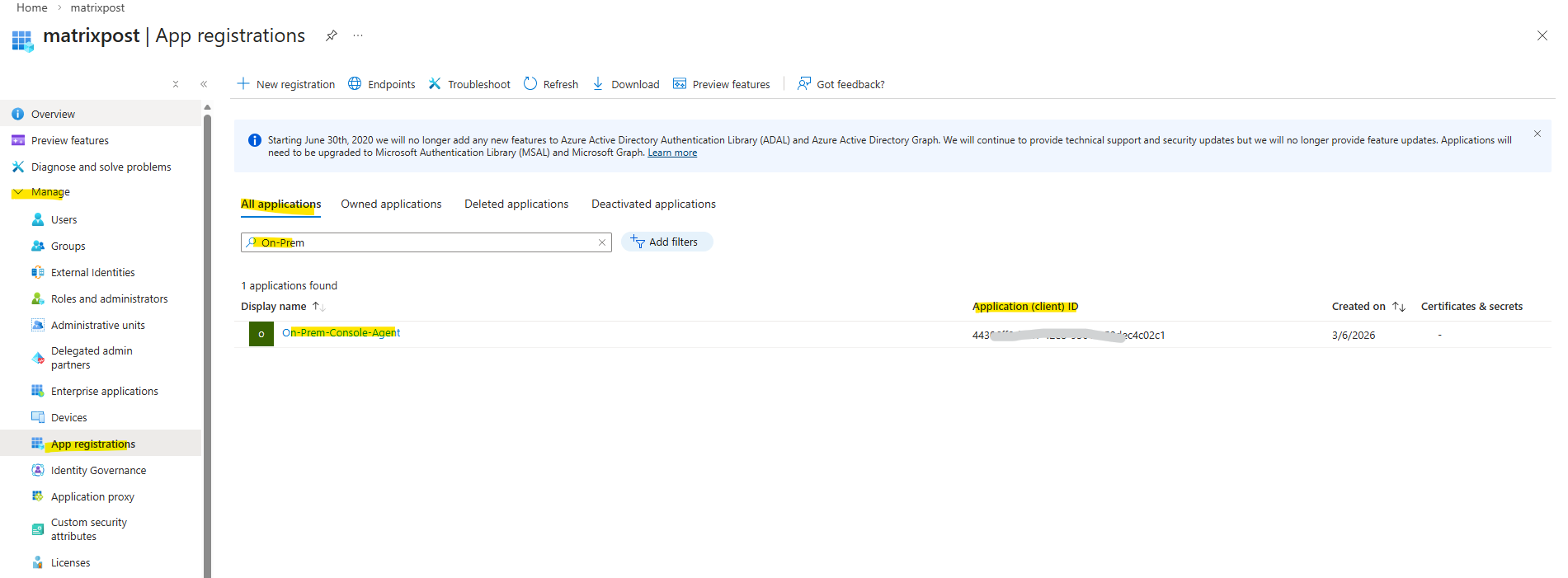This screenshot has width=1568, height=578.
Task: Collapse the sidebar with double chevron
Action: point(204,84)
